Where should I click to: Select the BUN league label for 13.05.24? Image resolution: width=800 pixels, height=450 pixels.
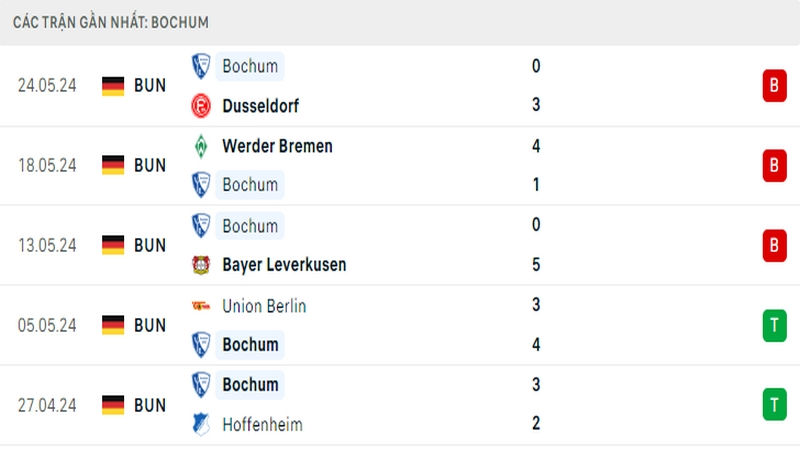150,245
